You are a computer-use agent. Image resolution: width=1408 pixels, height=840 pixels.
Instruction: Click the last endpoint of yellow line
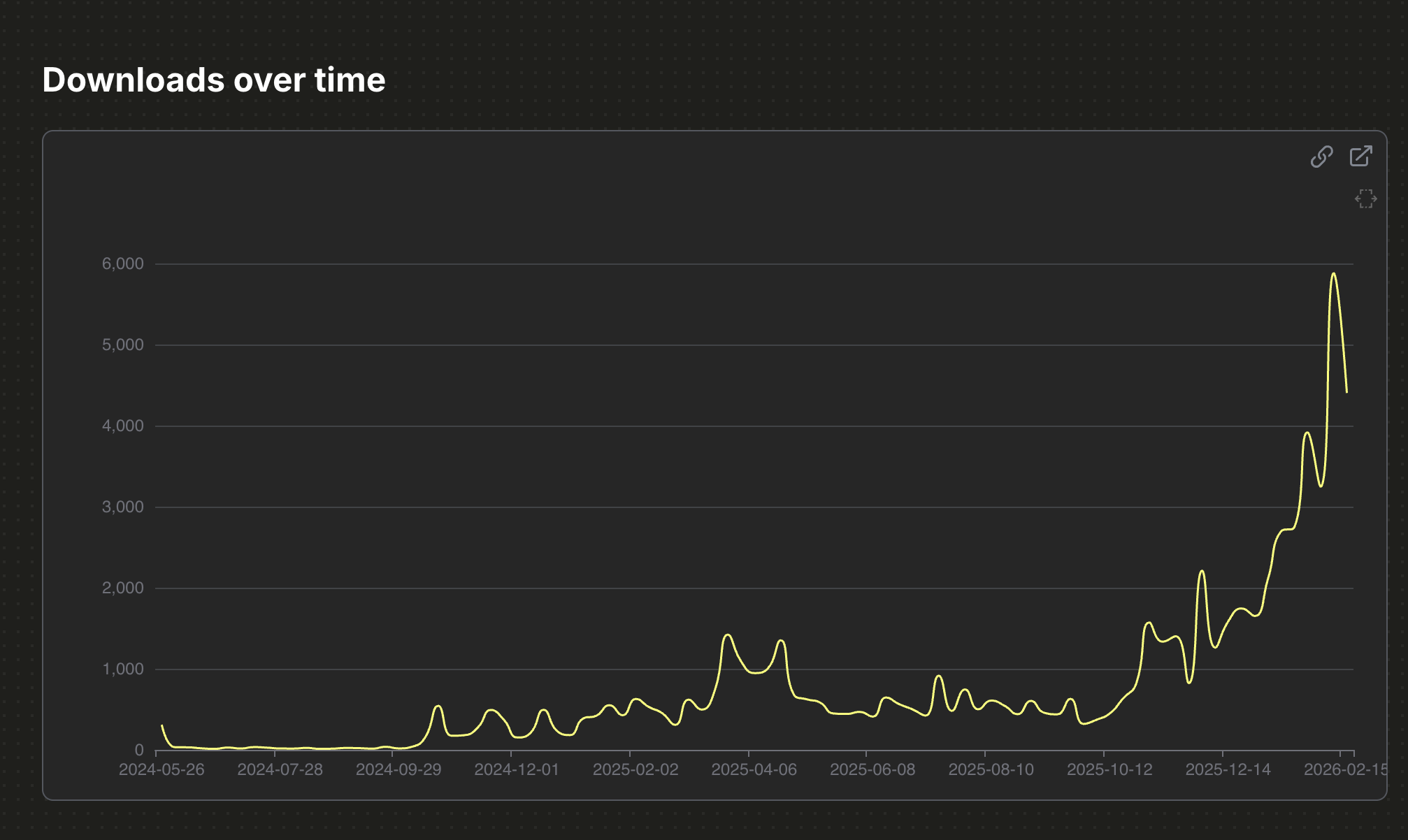tap(1346, 392)
